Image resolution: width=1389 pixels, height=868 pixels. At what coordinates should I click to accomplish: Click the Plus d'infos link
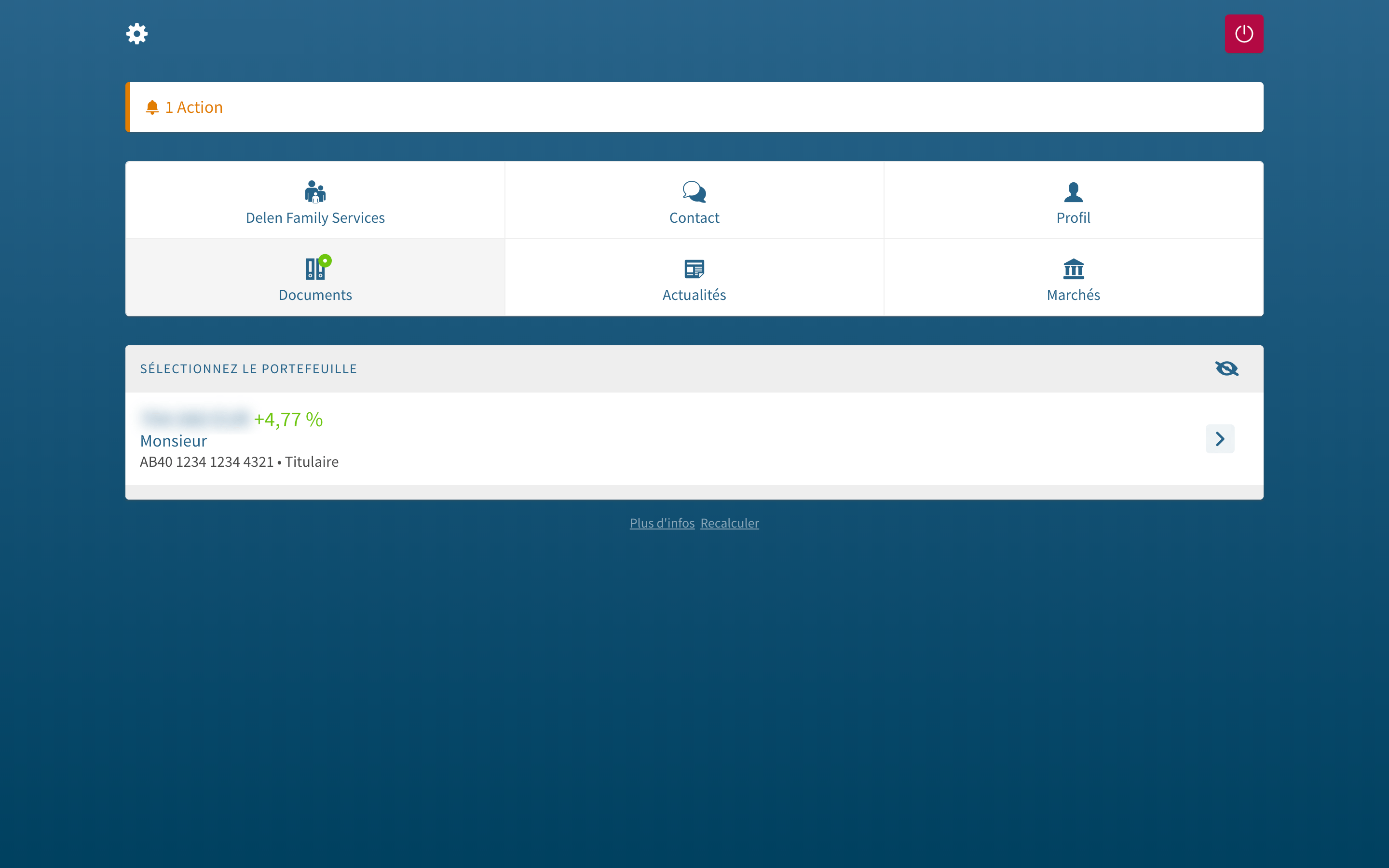coord(662,523)
